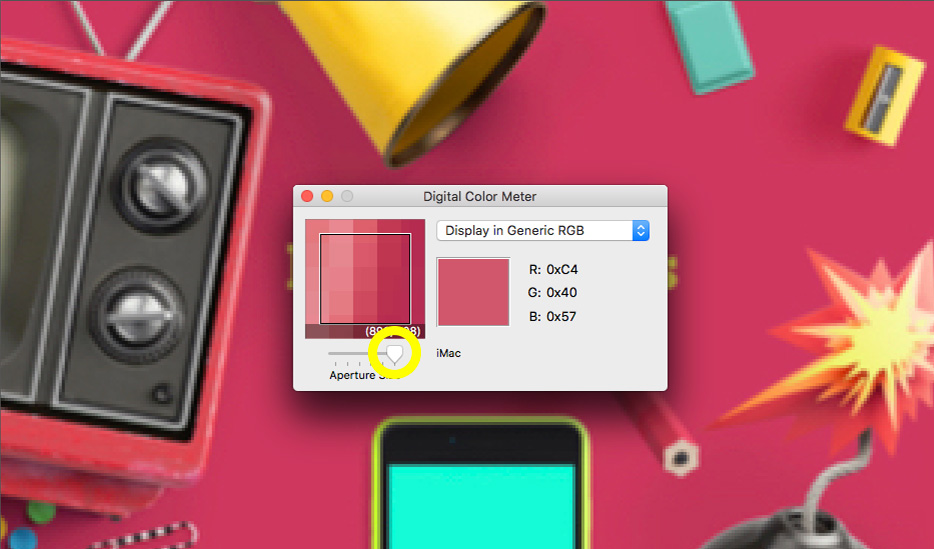This screenshot has width=934, height=549.
Task: Click the magnified pixel preview area
Action: pos(365,279)
